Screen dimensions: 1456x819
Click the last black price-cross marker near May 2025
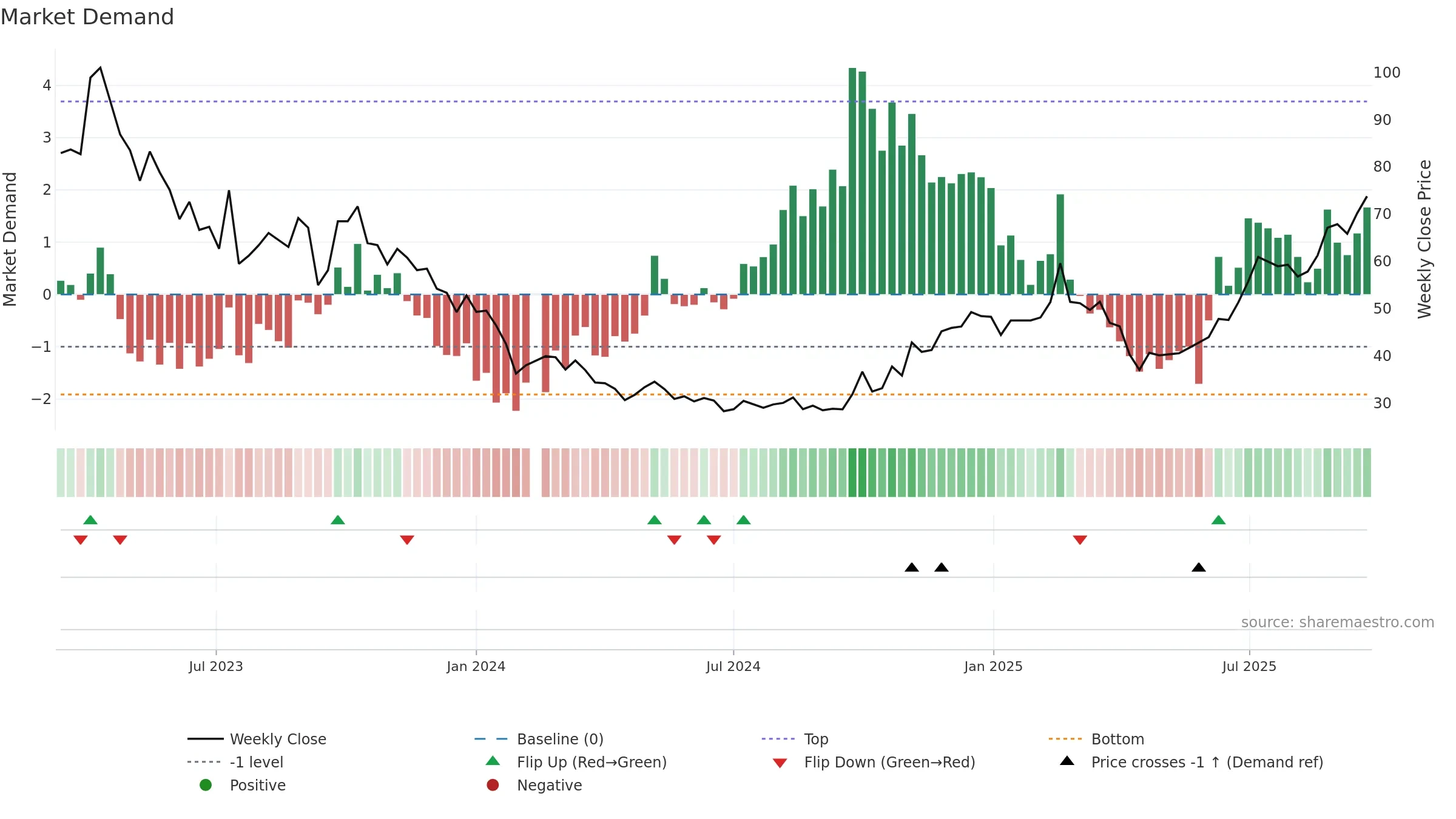(x=1199, y=567)
